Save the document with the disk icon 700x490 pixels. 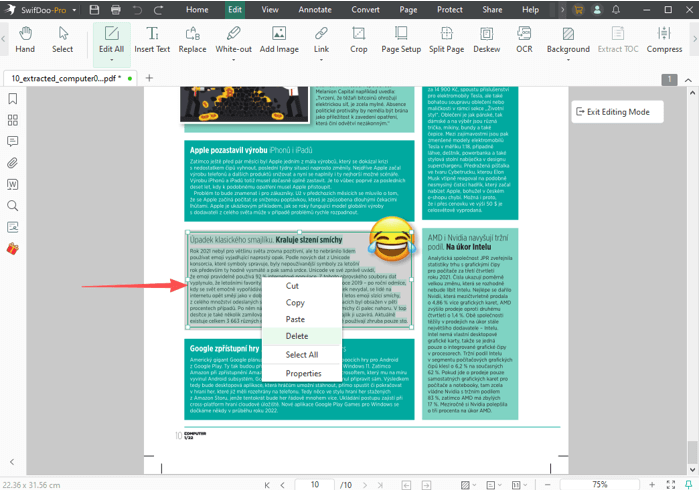point(94,10)
